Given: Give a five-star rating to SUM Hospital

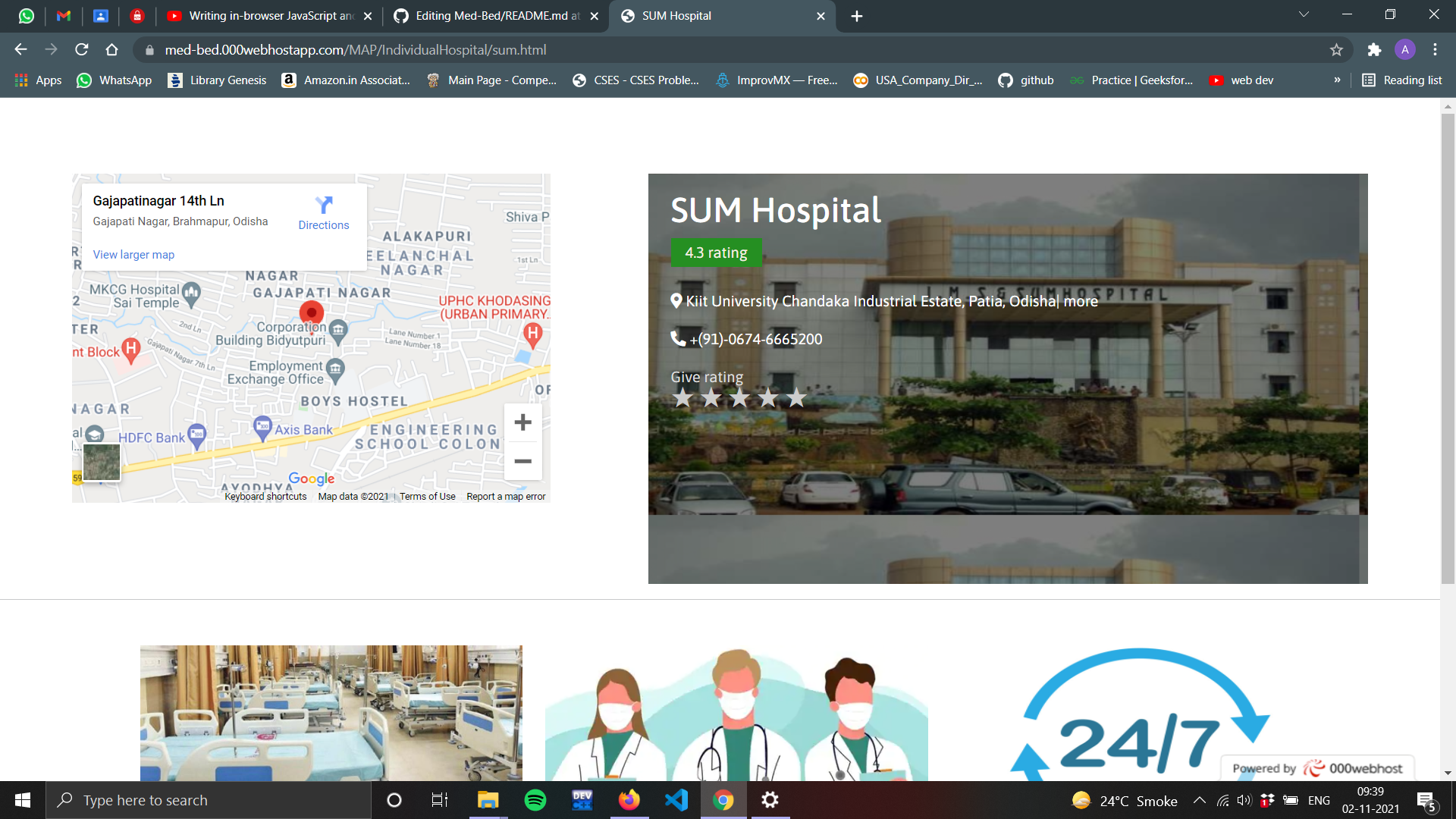Looking at the screenshot, I should point(795,396).
